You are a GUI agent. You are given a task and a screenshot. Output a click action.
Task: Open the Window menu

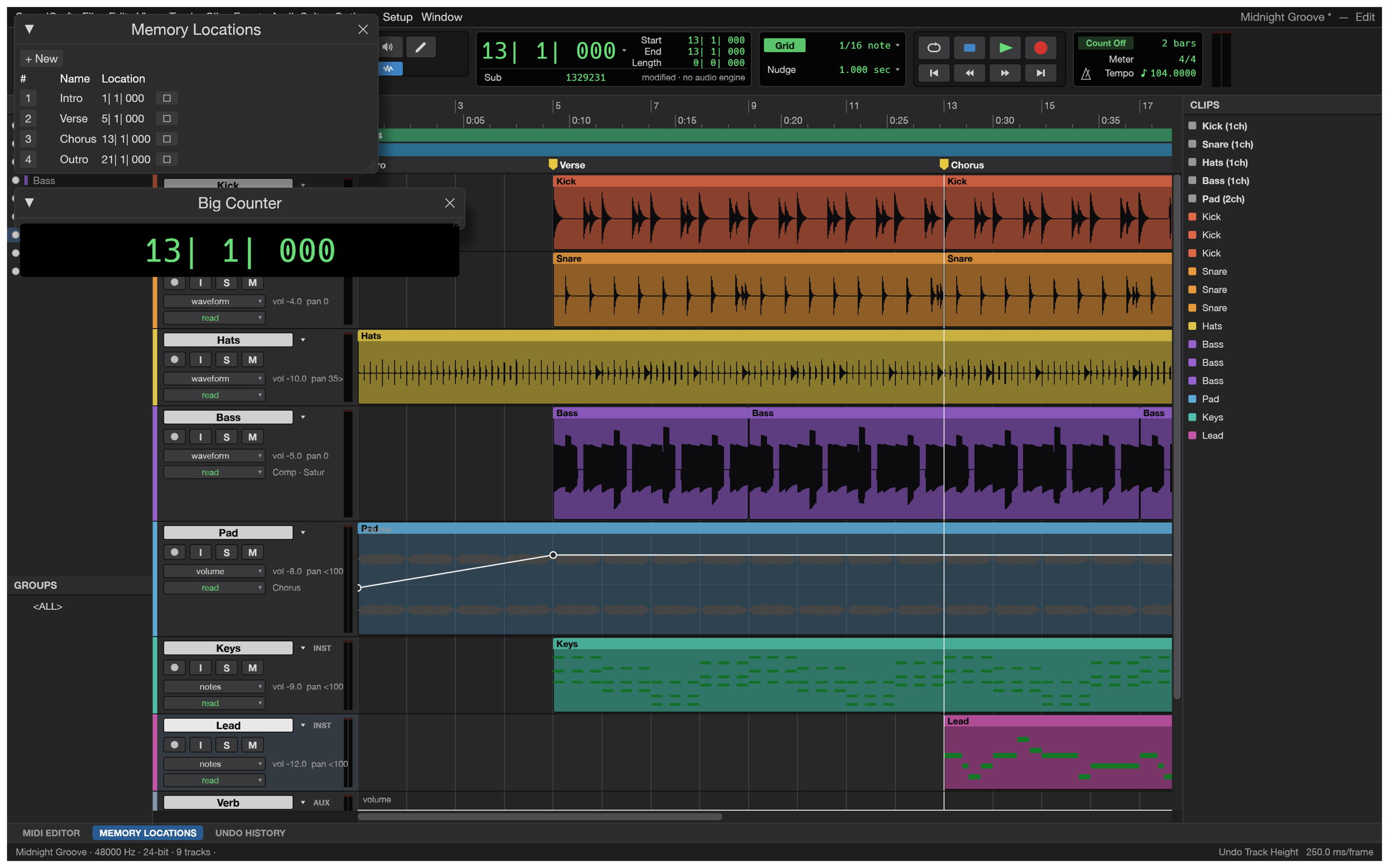coord(442,17)
